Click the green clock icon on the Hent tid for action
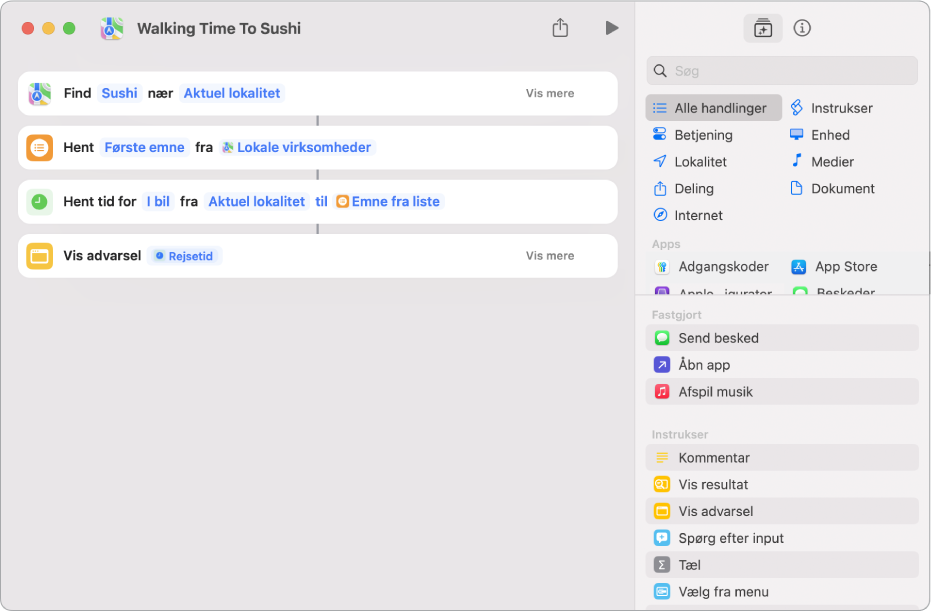The width and height of the screenshot is (931, 612). point(40,202)
